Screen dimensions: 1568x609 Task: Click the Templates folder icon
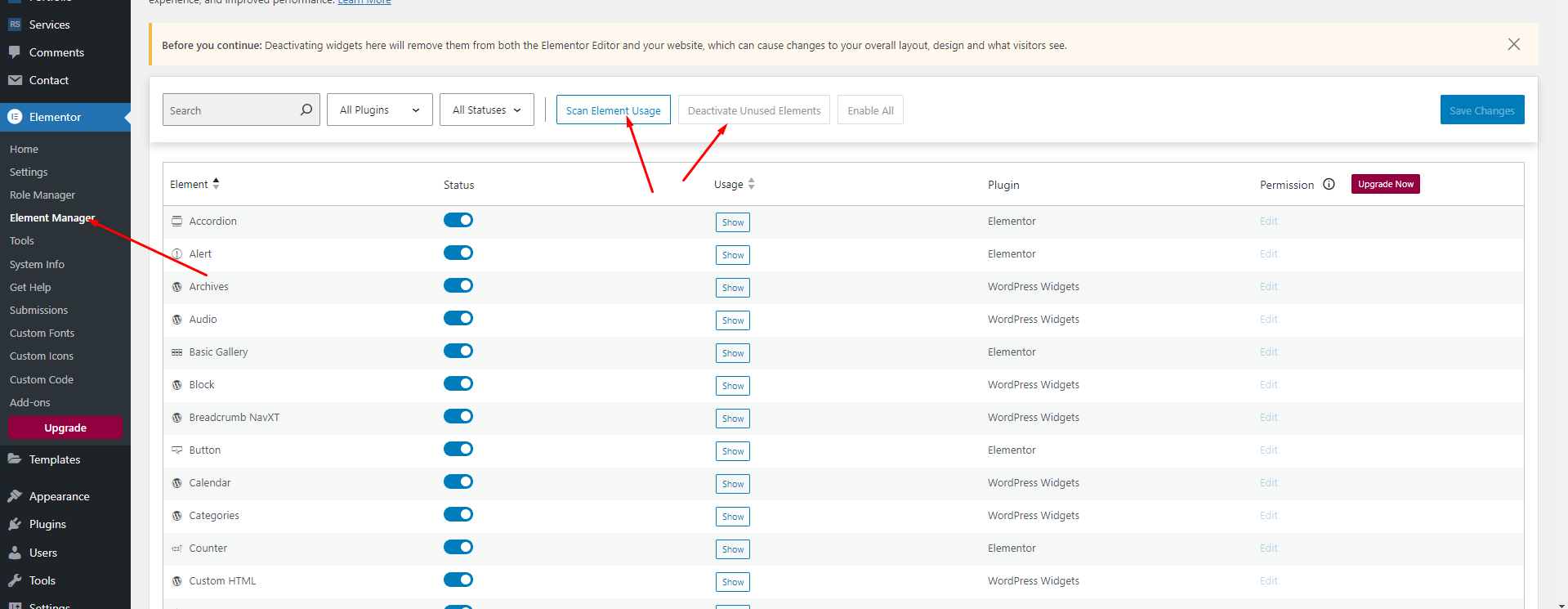15,459
